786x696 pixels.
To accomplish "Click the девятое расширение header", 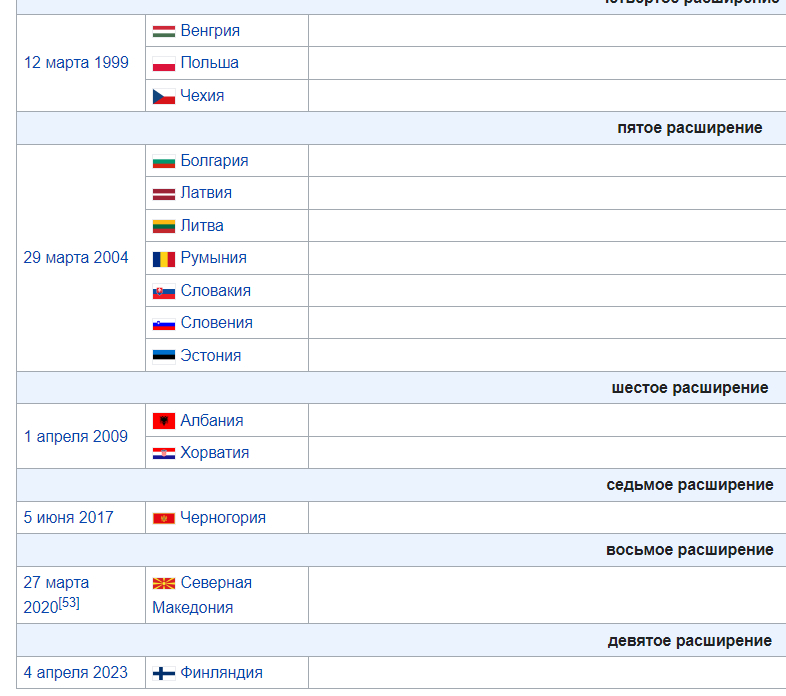I will 690,641.
